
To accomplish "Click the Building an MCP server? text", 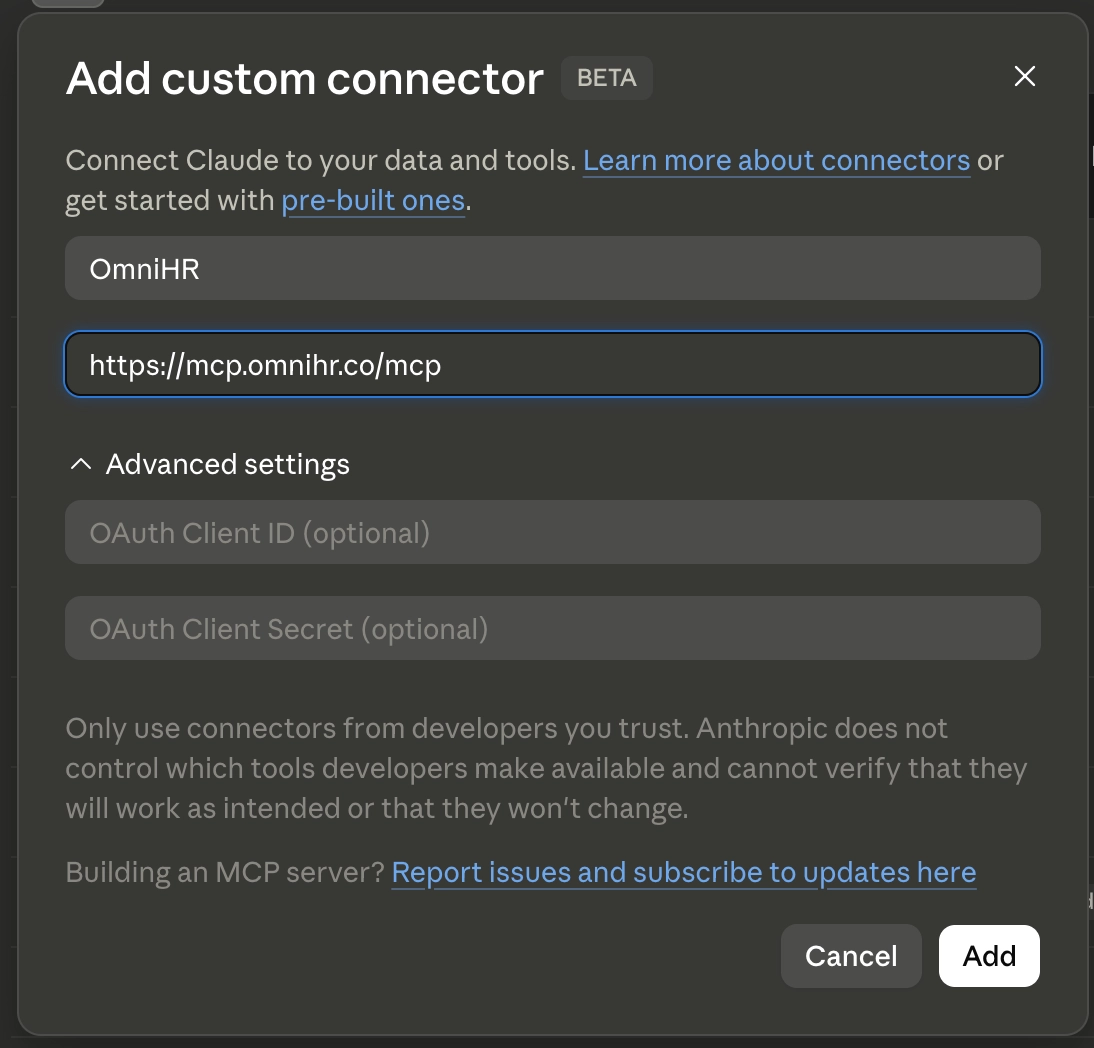I will click(225, 872).
